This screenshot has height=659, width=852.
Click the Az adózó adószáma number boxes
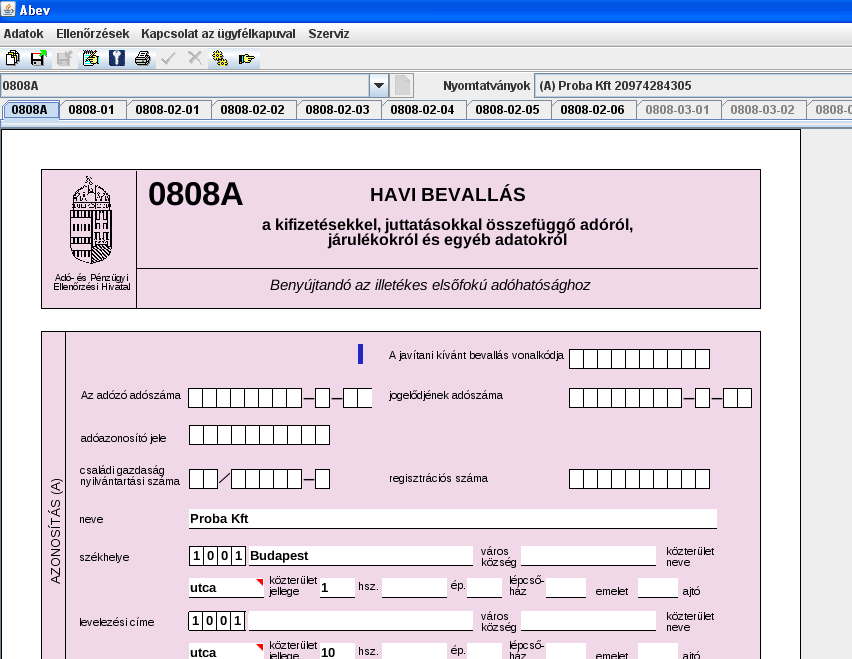(280, 398)
